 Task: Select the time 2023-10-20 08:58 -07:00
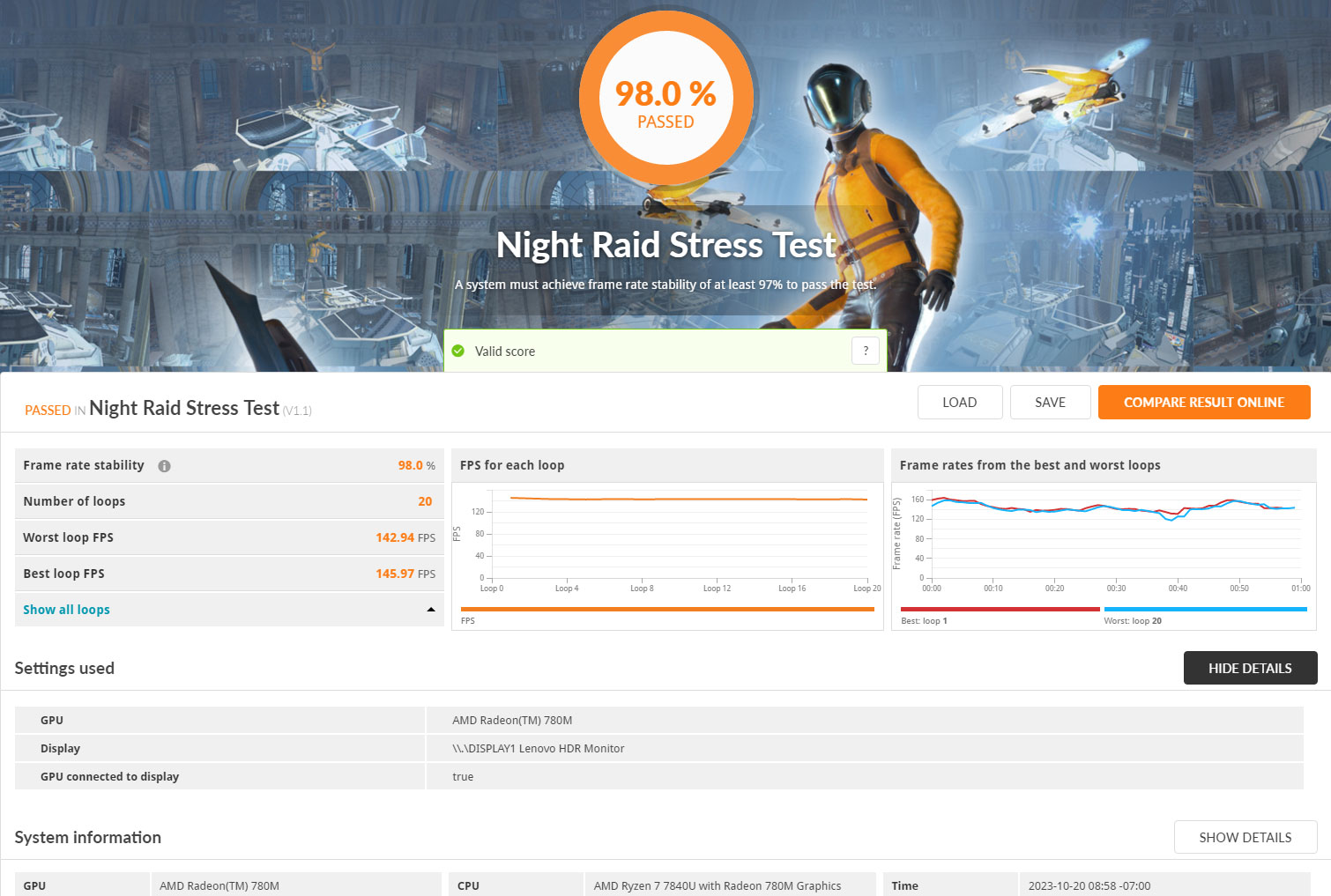1089,885
